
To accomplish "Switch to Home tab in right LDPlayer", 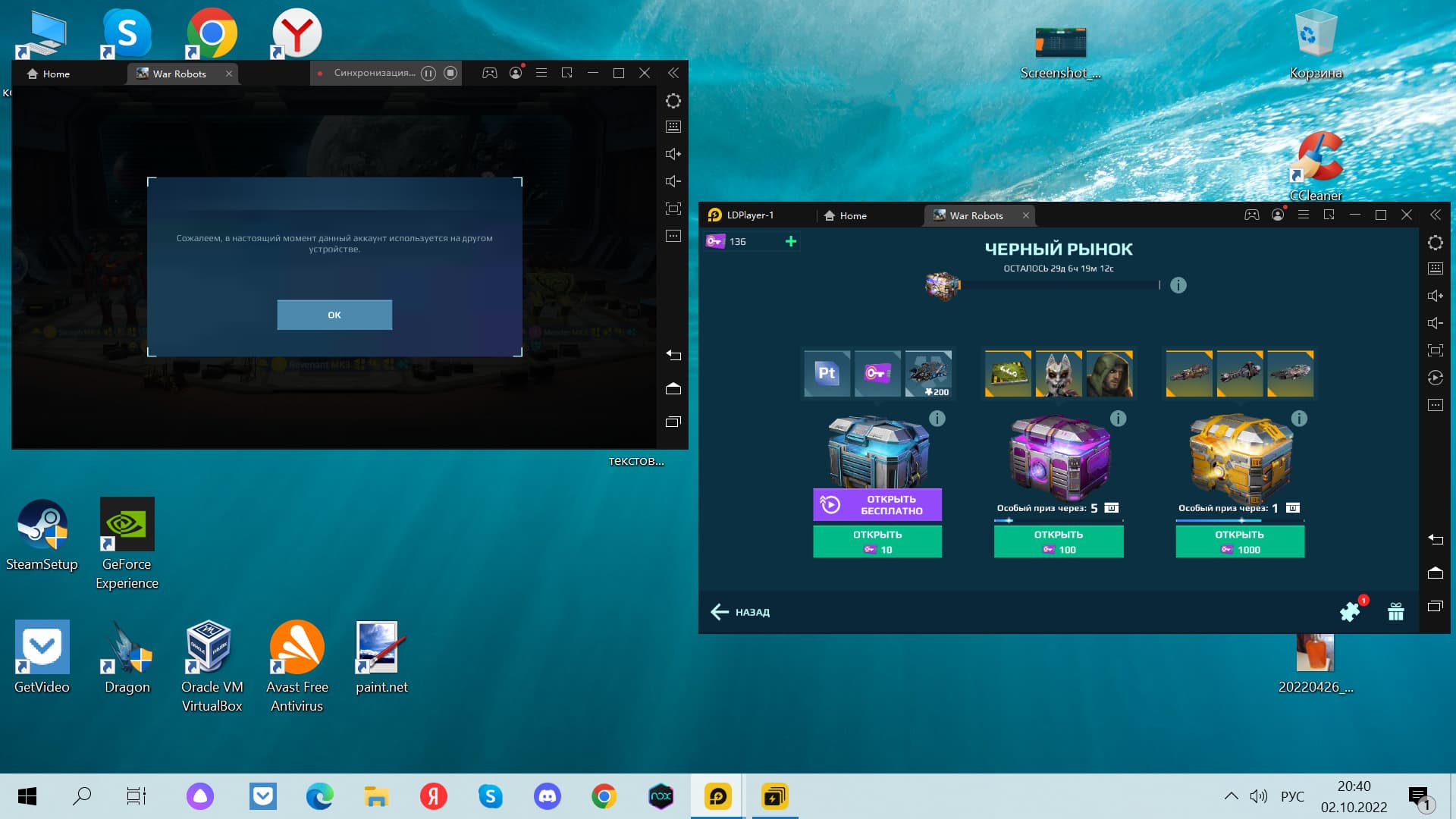I will (846, 215).
